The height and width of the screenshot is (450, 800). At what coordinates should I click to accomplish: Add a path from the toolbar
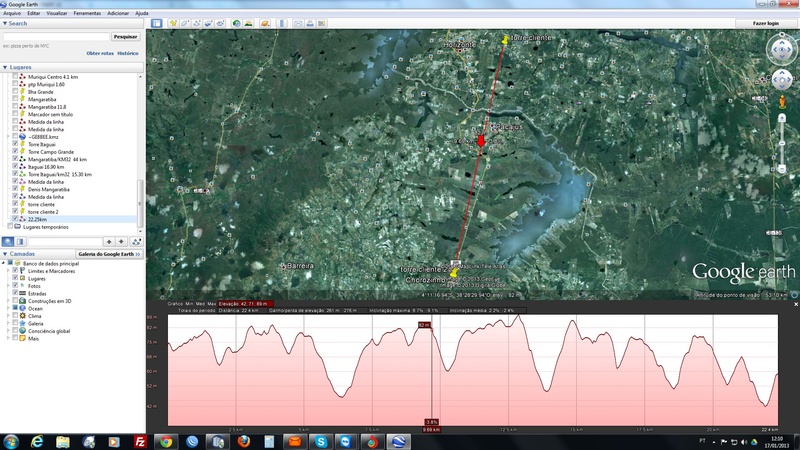click(x=196, y=23)
